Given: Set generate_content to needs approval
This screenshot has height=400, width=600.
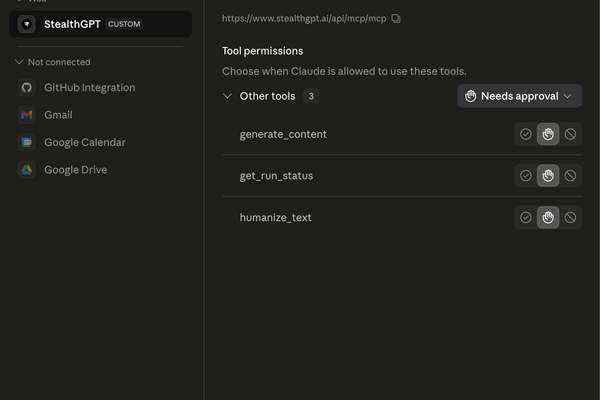Looking at the screenshot, I should pos(548,134).
